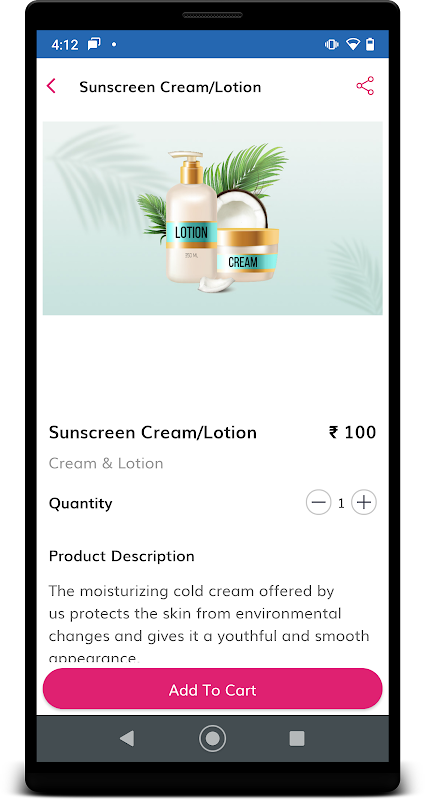
Task: Select the Cream & Lotion category label
Action: click(x=106, y=463)
